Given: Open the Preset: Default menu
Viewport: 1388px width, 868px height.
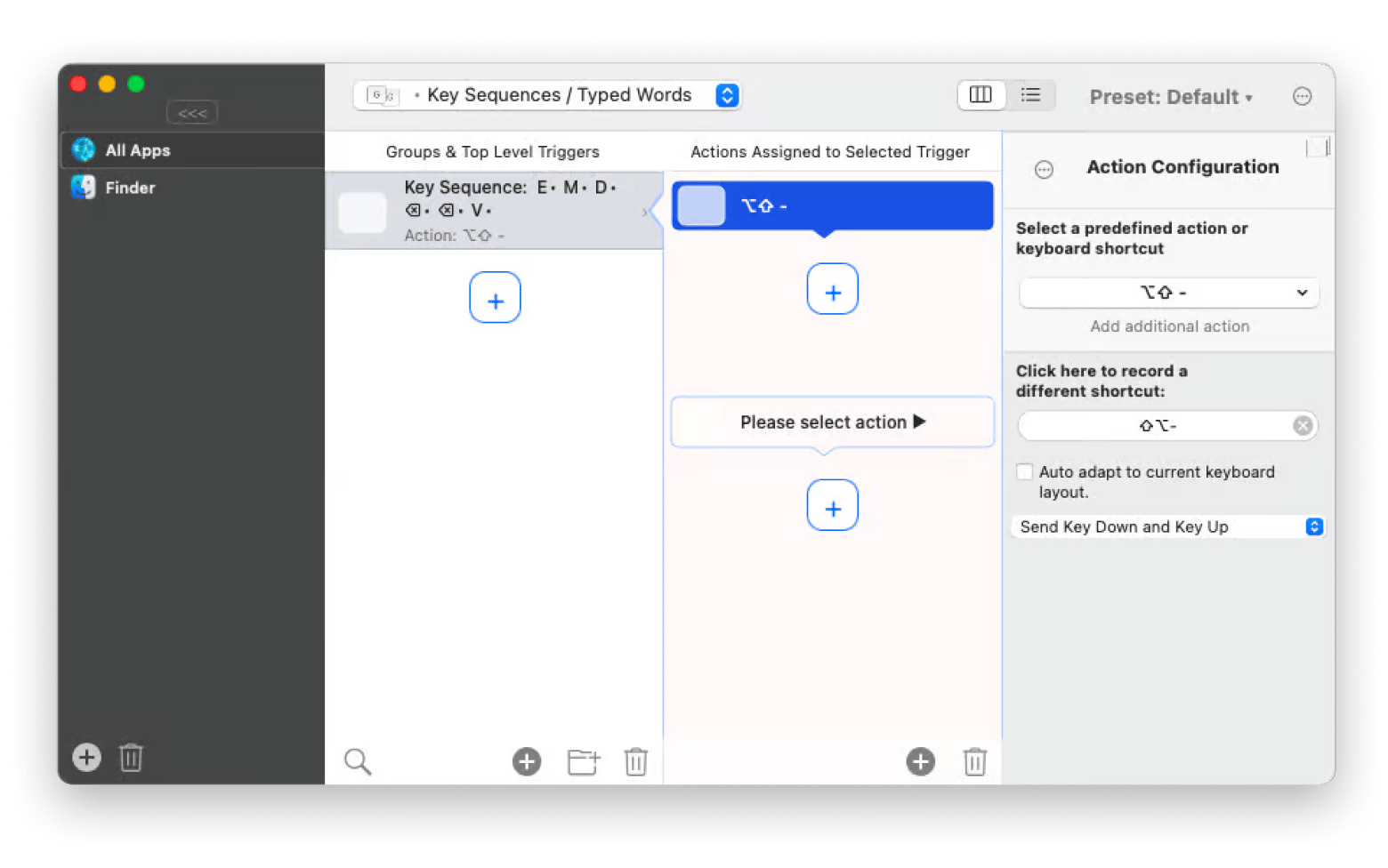Looking at the screenshot, I should [x=1170, y=97].
